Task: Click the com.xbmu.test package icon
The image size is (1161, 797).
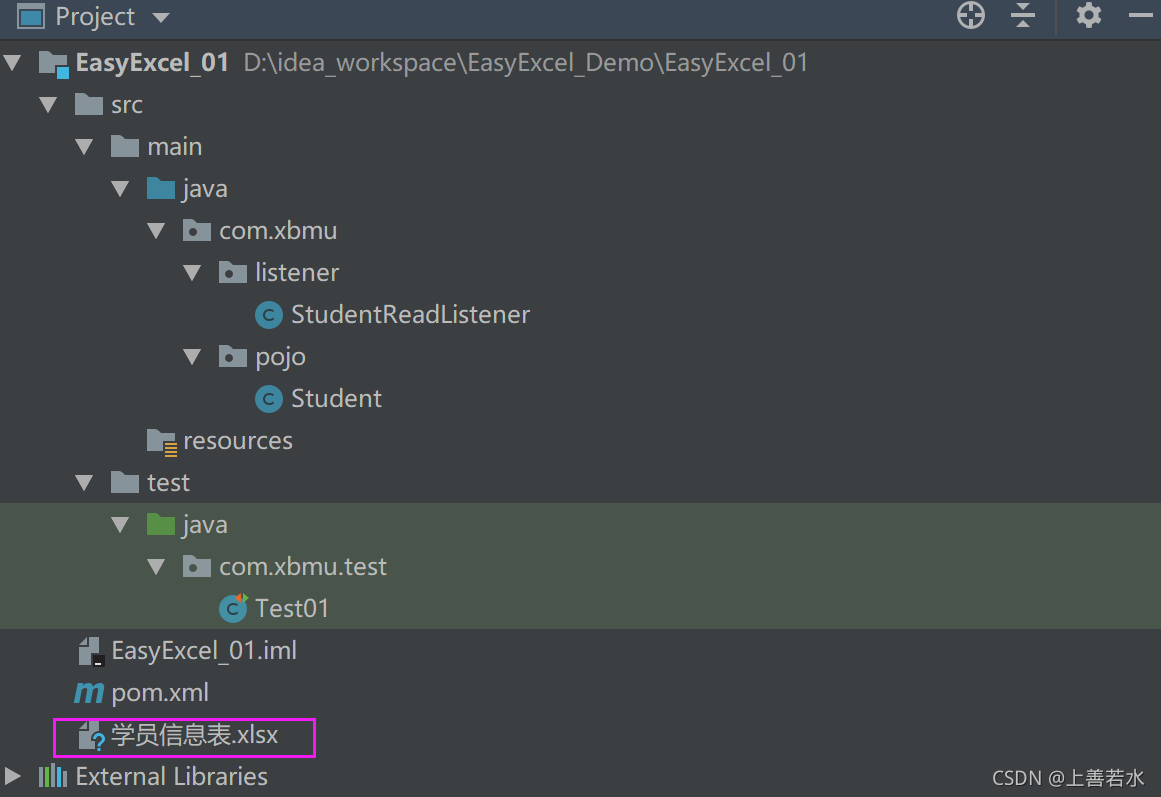Action: coord(197,567)
